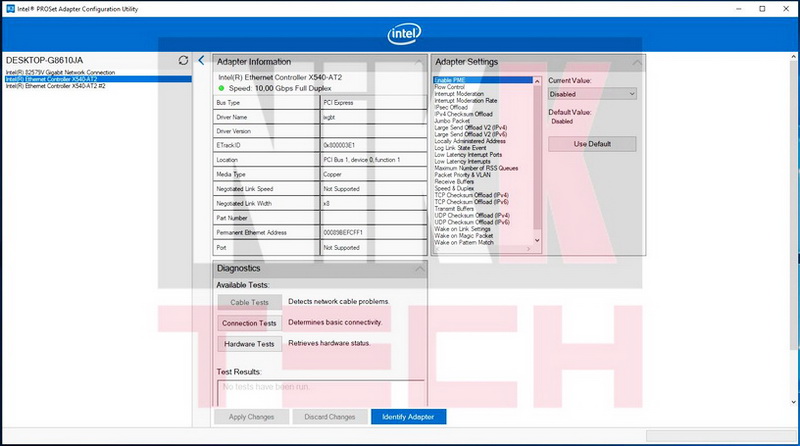Screen dimensions: 800x446
Task: Select Enable PME setting
Action: coord(483,80)
